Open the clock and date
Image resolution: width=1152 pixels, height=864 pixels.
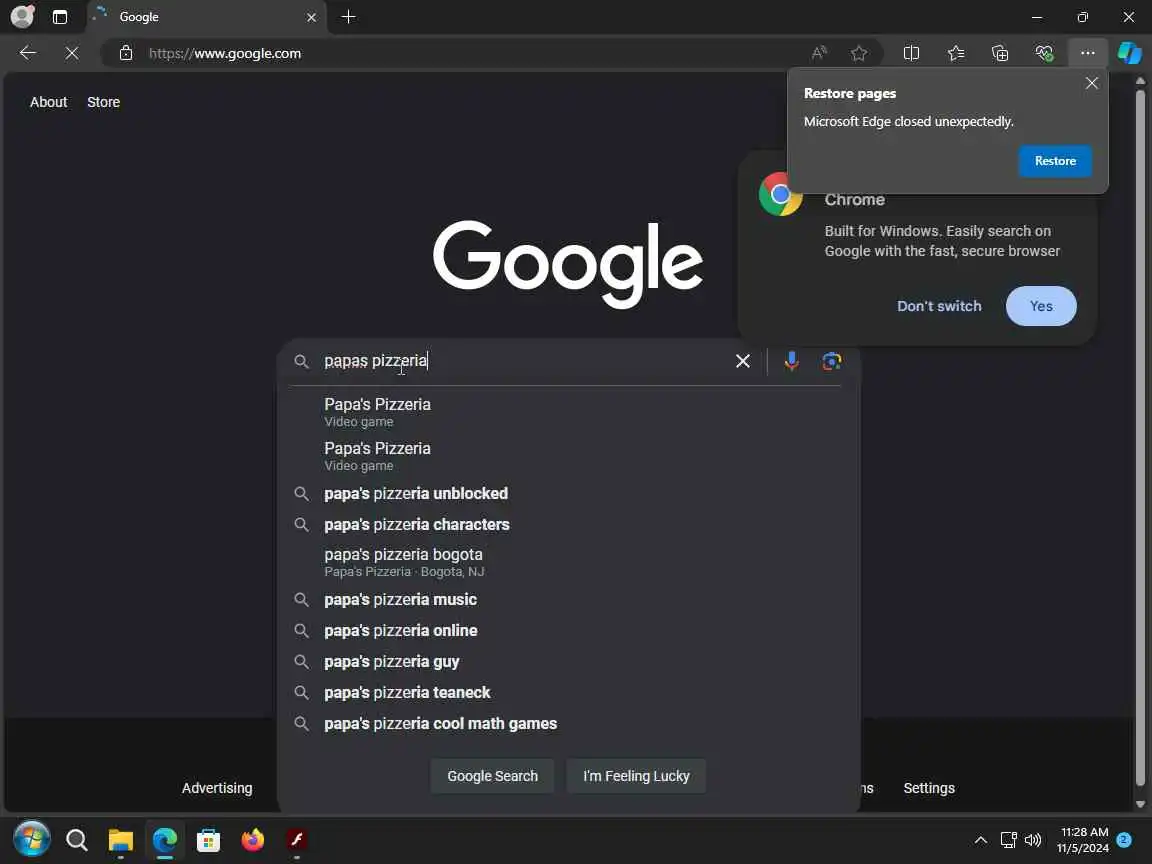click(x=1084, y=840)
